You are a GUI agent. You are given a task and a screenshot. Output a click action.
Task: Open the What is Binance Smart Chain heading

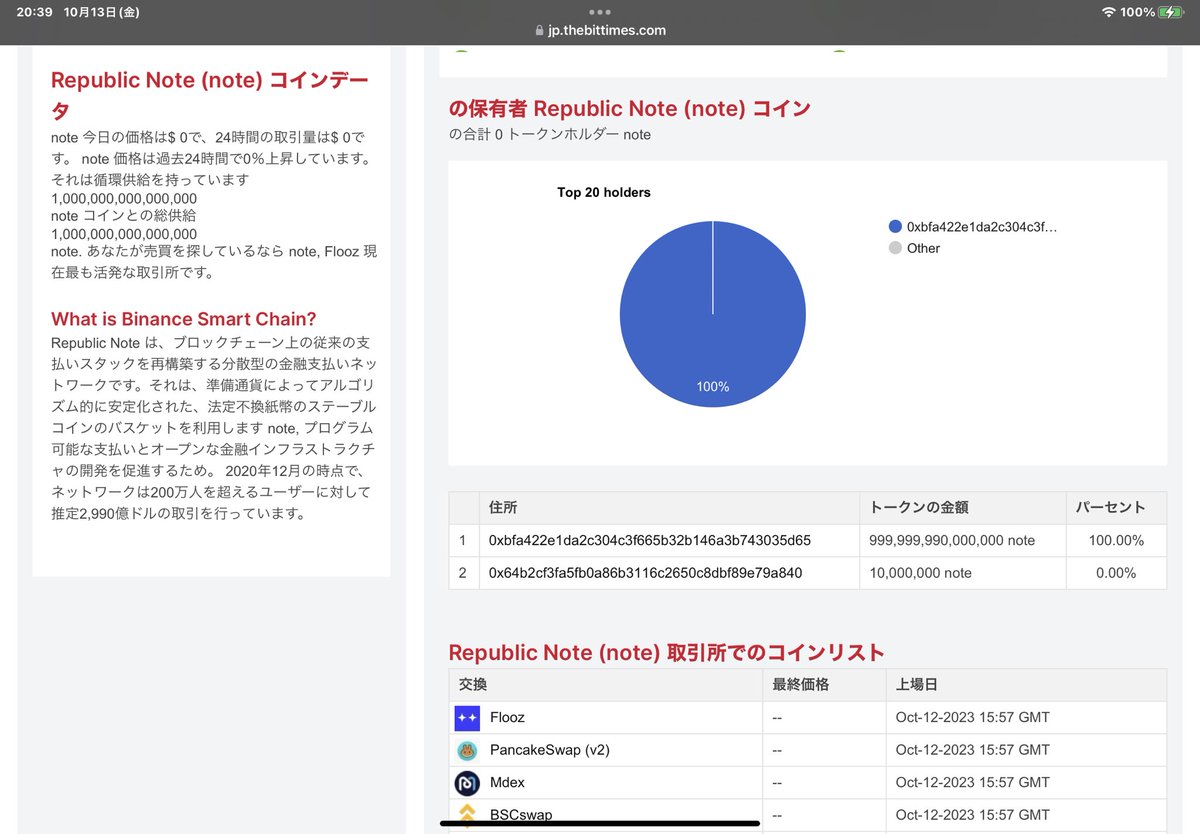tap(184, 318)
